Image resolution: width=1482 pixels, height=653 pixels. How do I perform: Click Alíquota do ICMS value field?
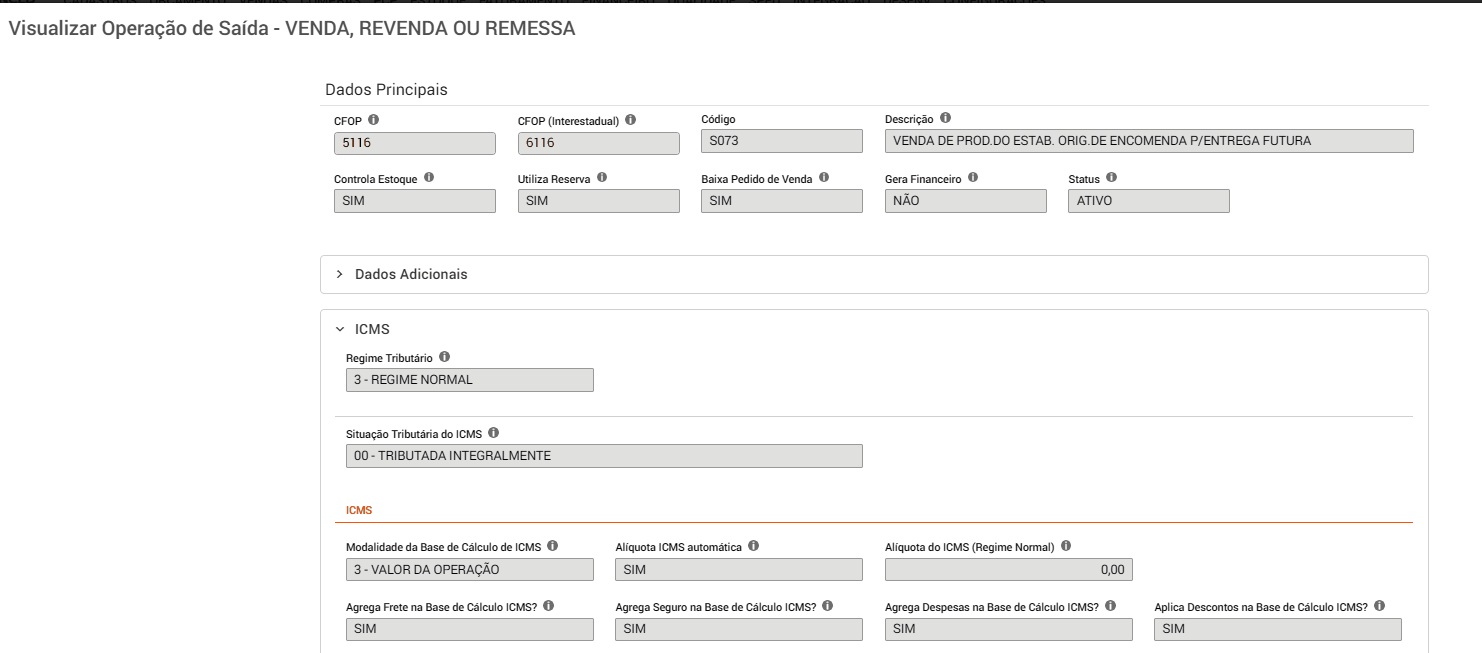pos(1009,570)
